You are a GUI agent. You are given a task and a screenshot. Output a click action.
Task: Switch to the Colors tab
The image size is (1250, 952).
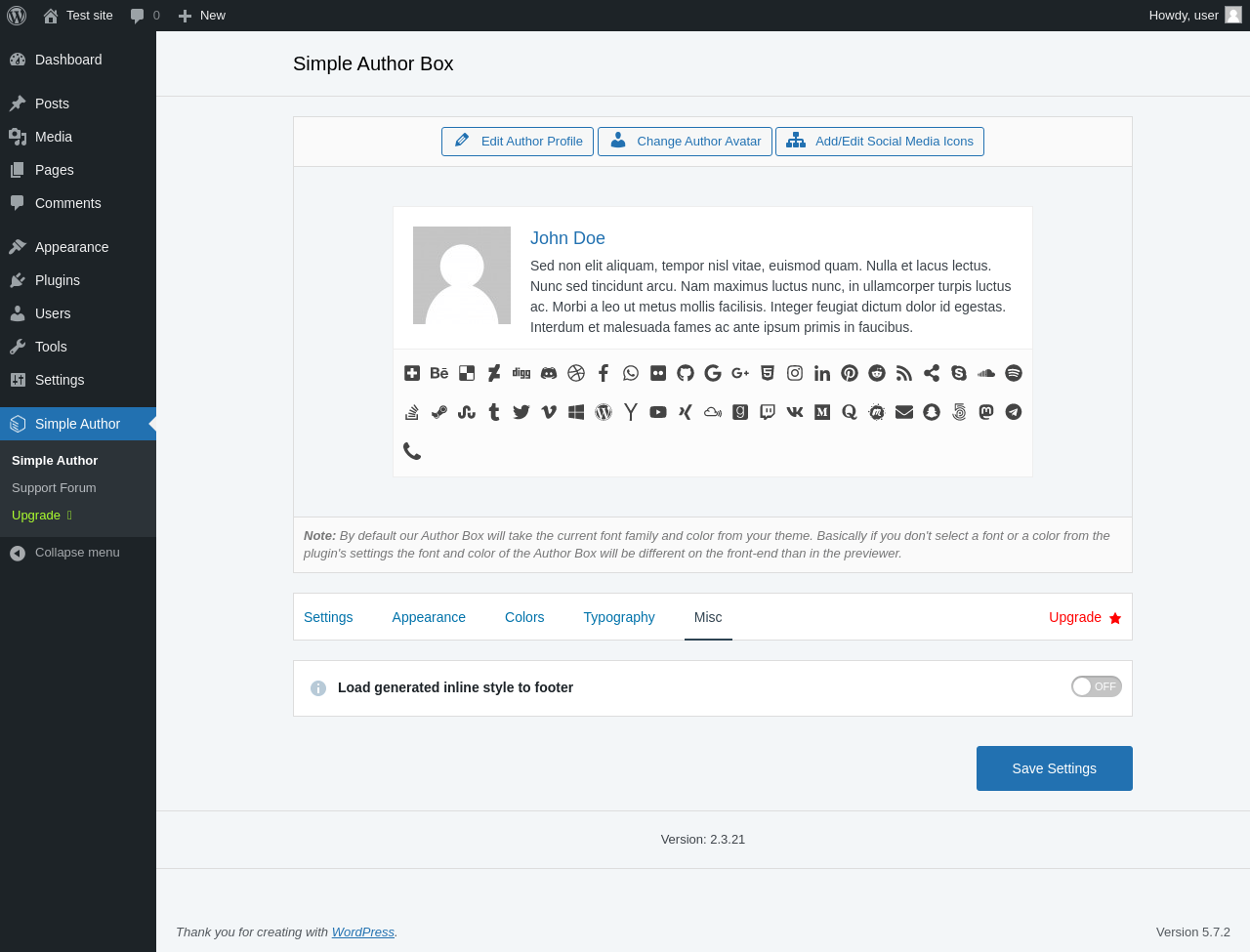point(524,617)
